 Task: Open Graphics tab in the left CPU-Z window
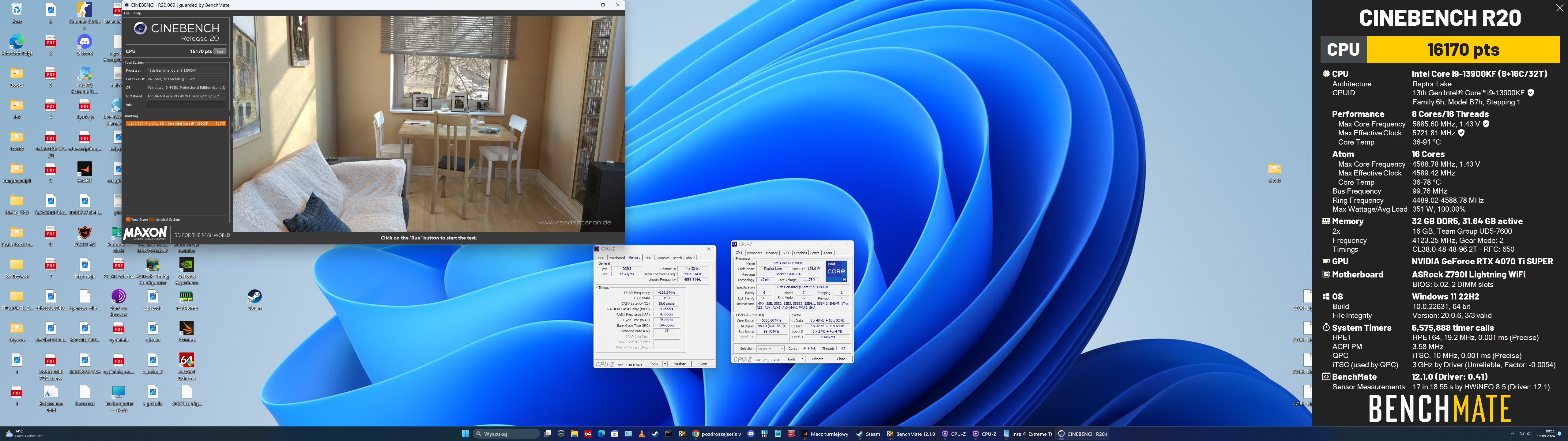coord(663,258)
